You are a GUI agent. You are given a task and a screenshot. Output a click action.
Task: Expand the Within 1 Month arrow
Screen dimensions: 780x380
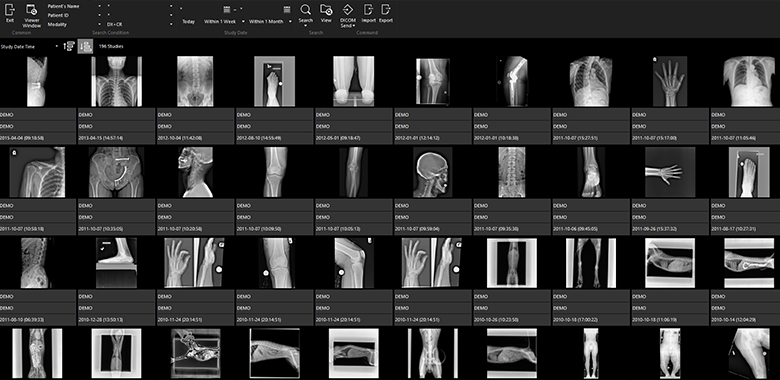pos(290,21)
